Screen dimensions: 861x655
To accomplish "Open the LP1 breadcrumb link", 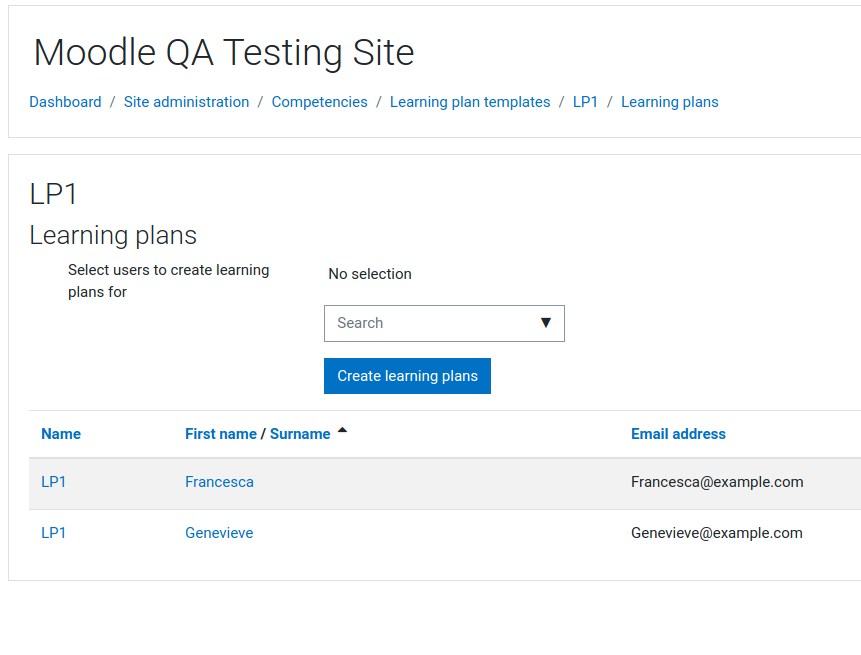I will click(585, 102).
